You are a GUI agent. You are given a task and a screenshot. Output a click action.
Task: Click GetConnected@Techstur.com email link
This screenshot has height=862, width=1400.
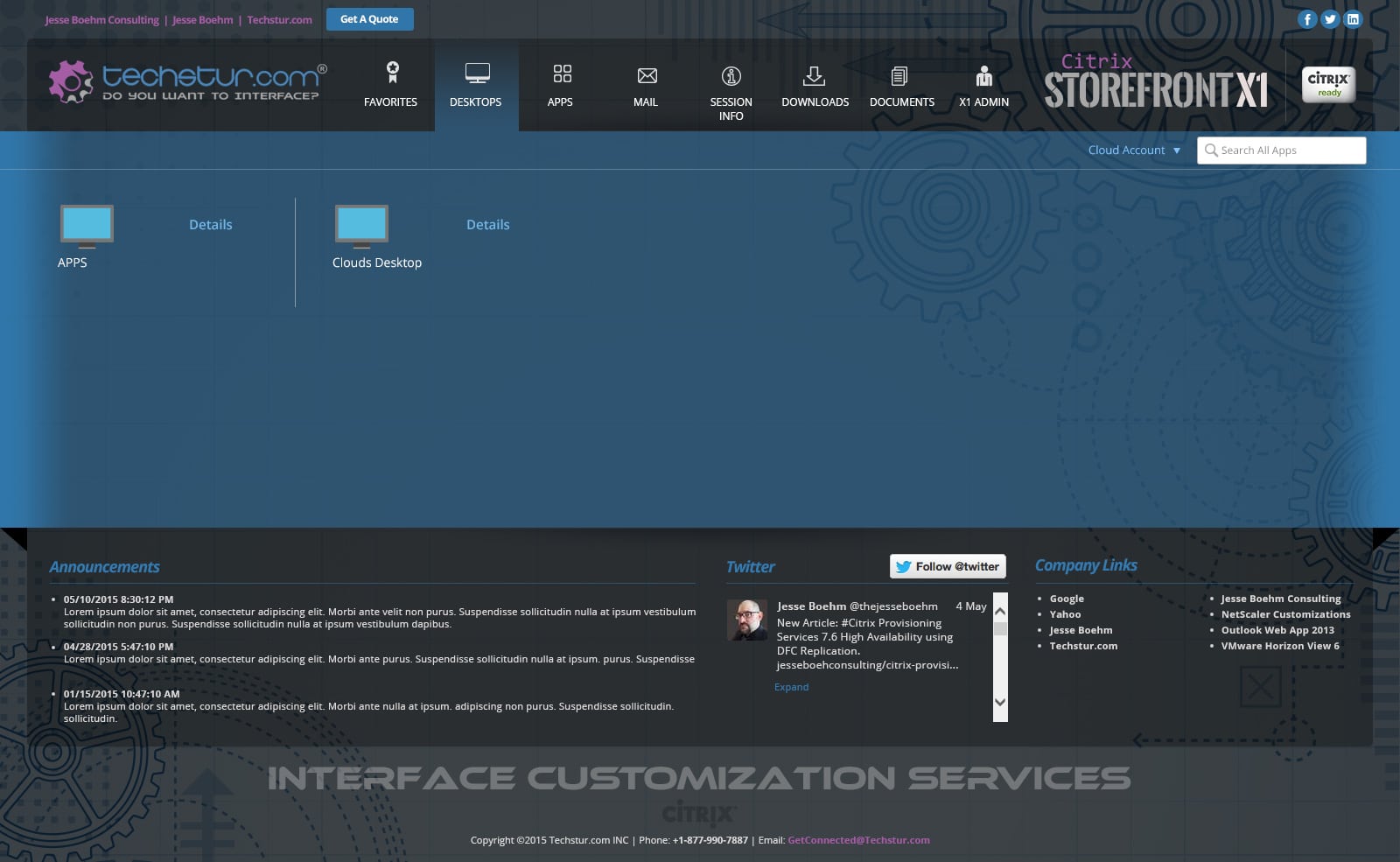[858, 840]
